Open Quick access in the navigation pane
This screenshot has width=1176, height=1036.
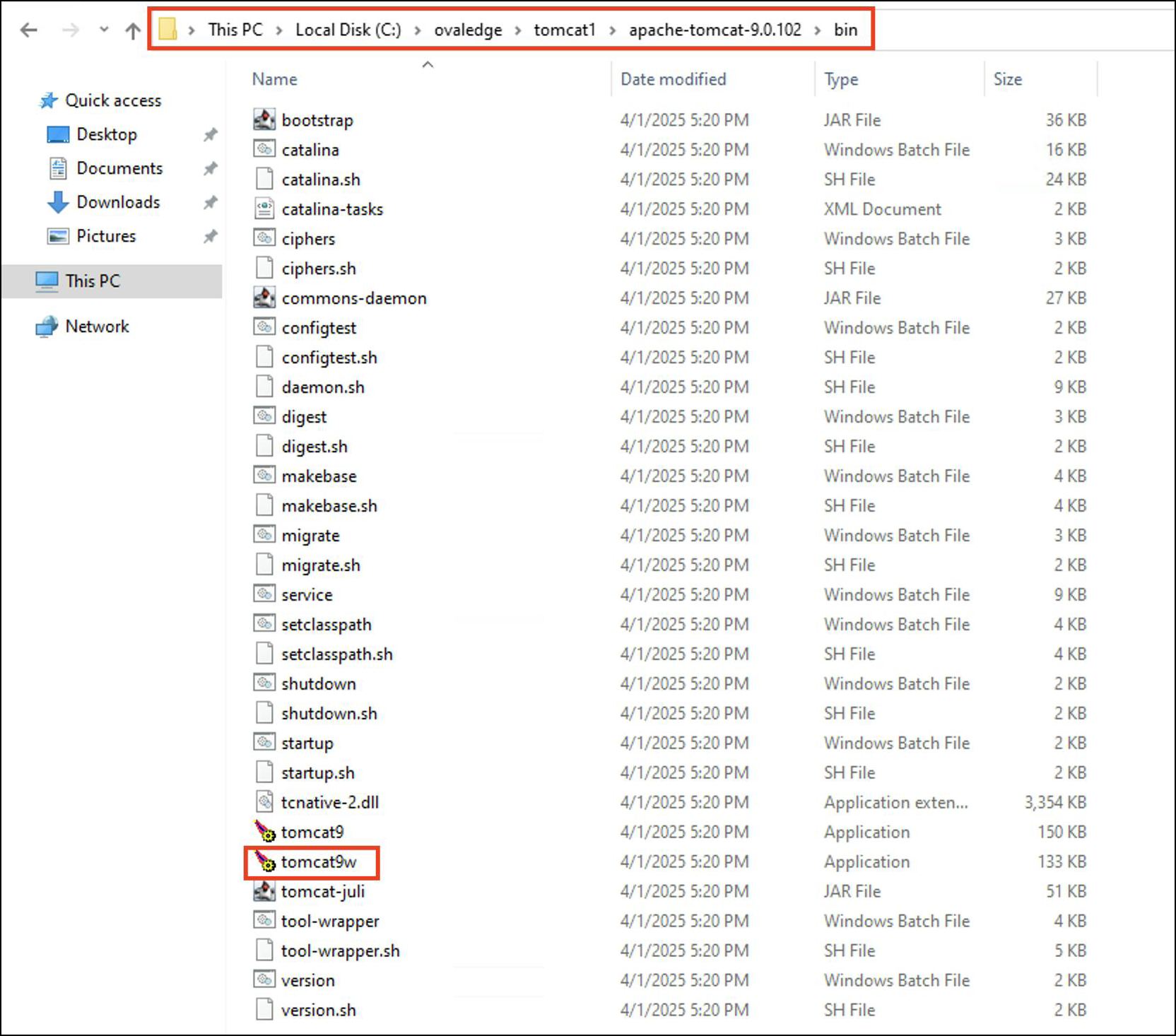(x=113, y=100)
